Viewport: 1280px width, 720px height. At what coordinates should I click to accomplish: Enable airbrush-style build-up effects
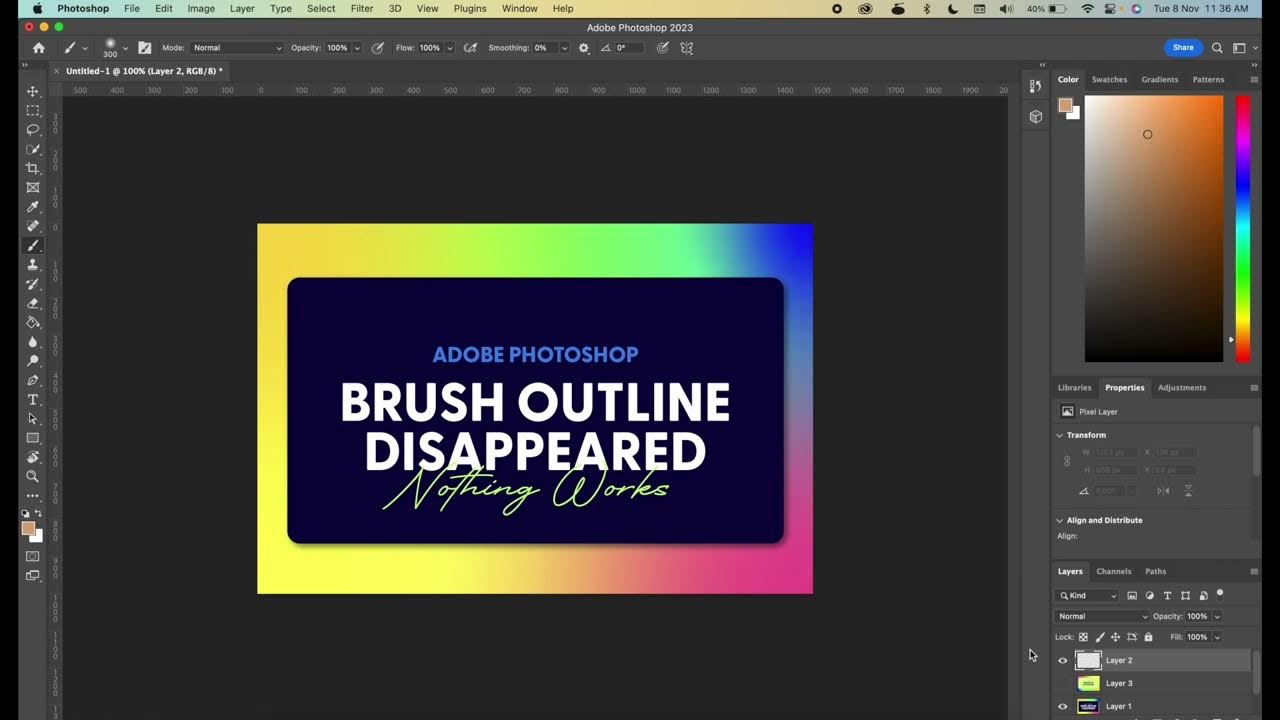(470, 48)
